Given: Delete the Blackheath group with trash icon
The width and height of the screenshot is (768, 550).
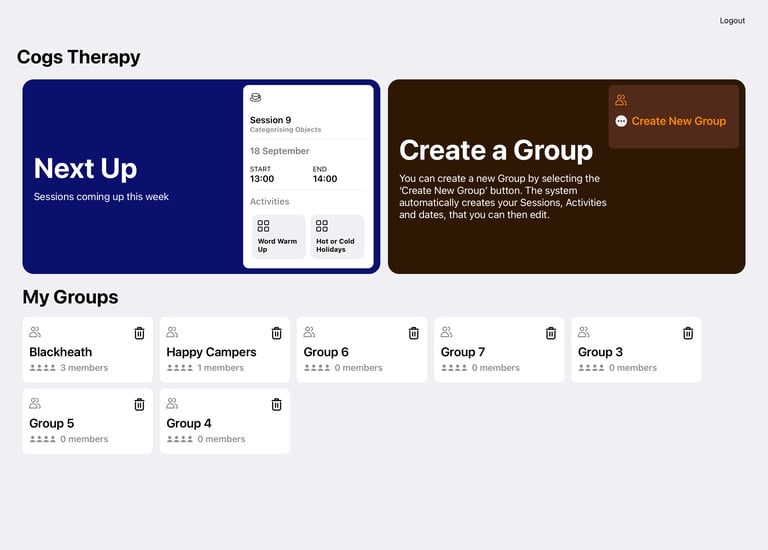Looking at the screenshot, I should [x=140, y=333].
